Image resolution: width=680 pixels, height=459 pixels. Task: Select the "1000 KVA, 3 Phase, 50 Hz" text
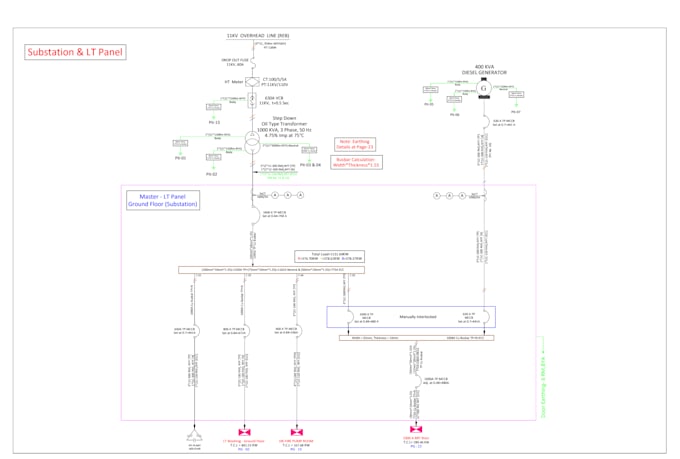[284, 130]
